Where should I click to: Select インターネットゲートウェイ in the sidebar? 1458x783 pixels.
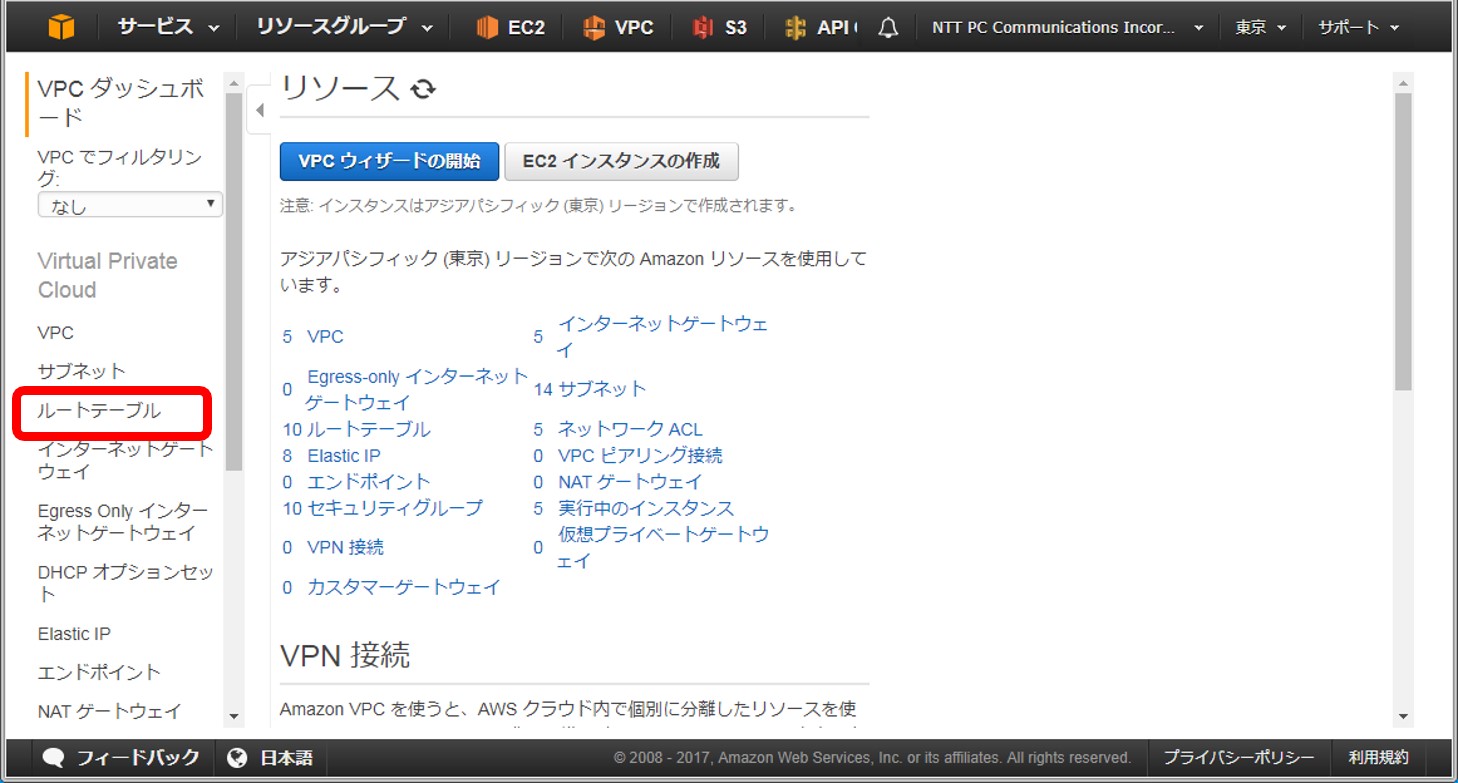(126, 460)
